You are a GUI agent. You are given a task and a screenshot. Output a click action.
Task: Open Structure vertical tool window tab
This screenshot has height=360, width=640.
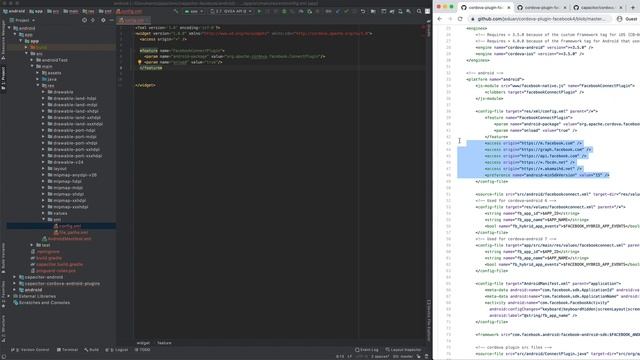click(x=3, y=329)
